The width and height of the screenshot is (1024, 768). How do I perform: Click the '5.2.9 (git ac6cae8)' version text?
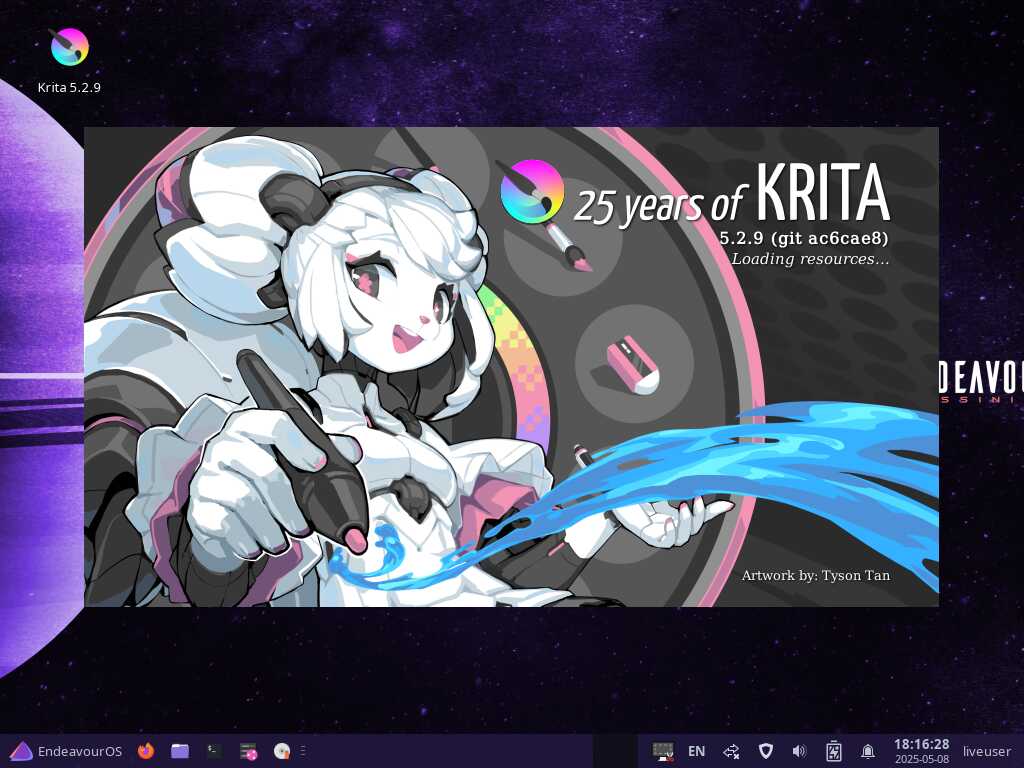coord(804,238)
